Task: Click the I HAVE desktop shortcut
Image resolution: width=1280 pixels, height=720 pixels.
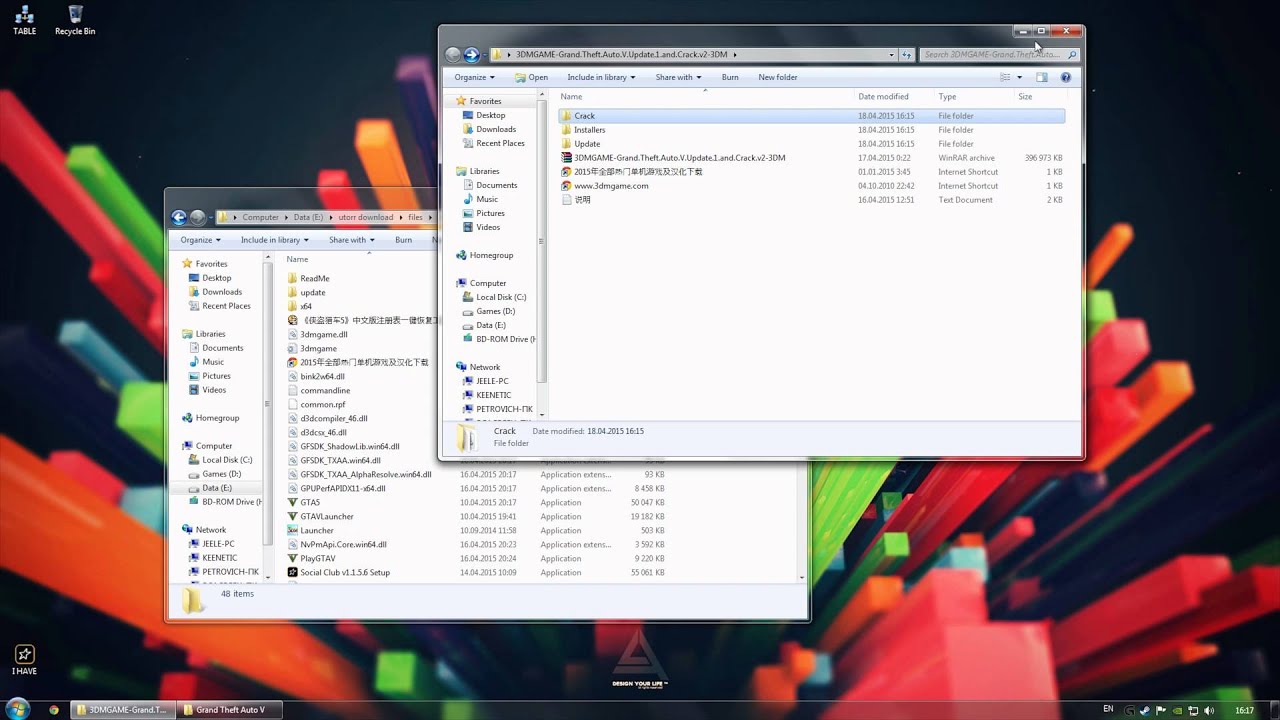Action: click(x=24, y=660)
